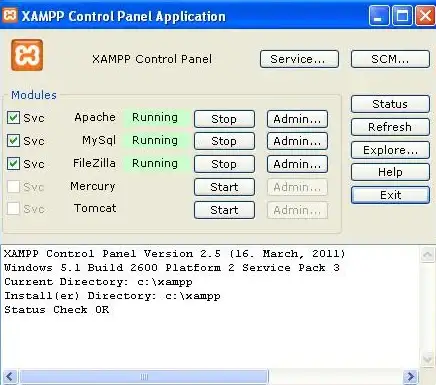This screenshot has height=385, width=436.
Task: Click the Status button
Action: [x=390, y=104]
